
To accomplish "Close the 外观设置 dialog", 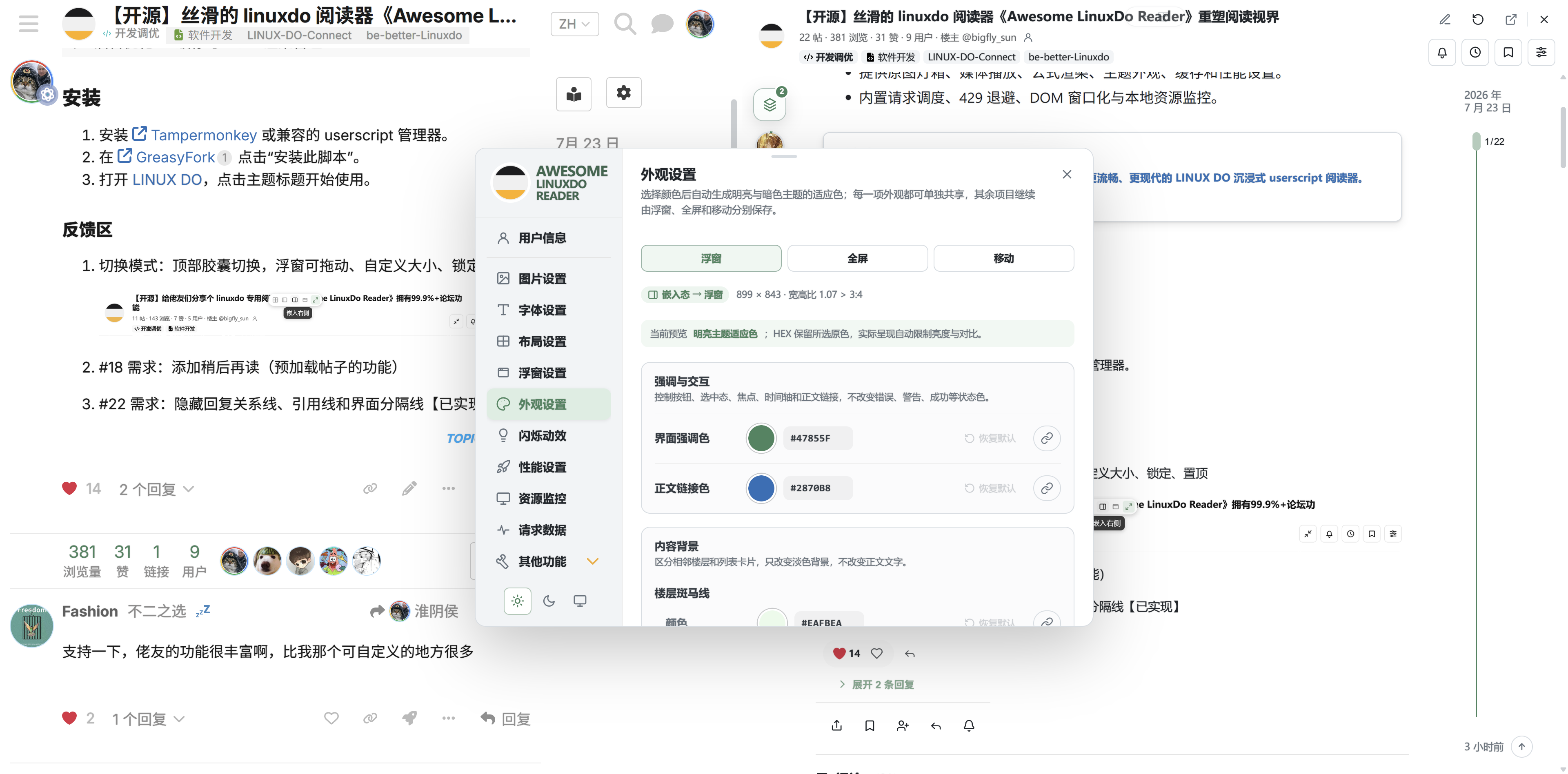I will (1067, 175).
